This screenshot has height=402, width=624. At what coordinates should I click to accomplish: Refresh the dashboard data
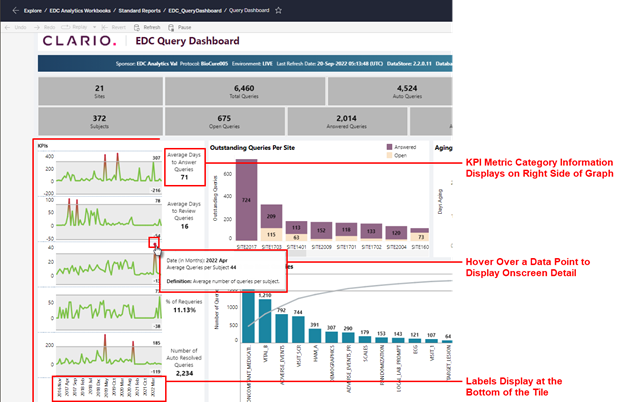point(147,26)
